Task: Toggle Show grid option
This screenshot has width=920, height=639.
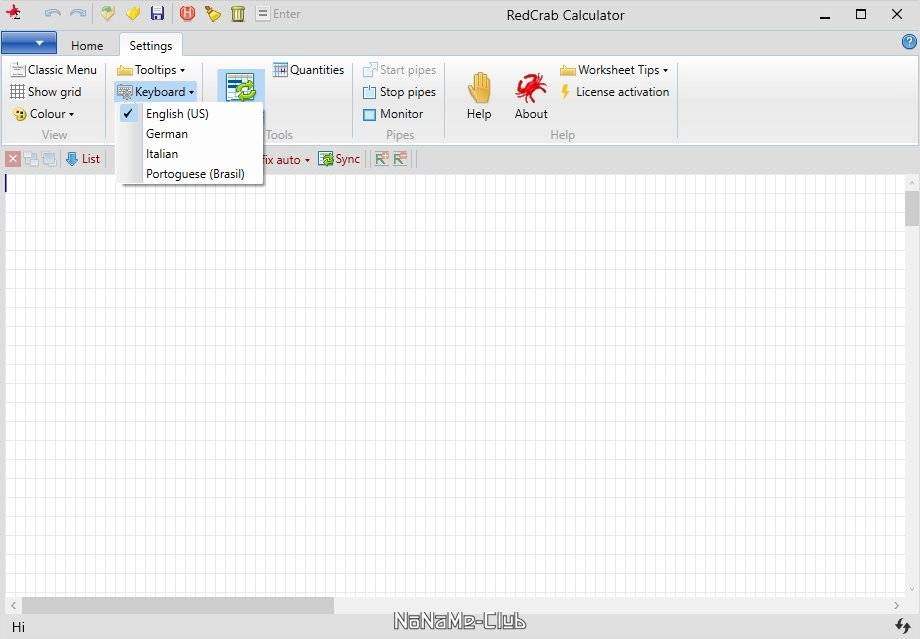Action: coord(46,92)
